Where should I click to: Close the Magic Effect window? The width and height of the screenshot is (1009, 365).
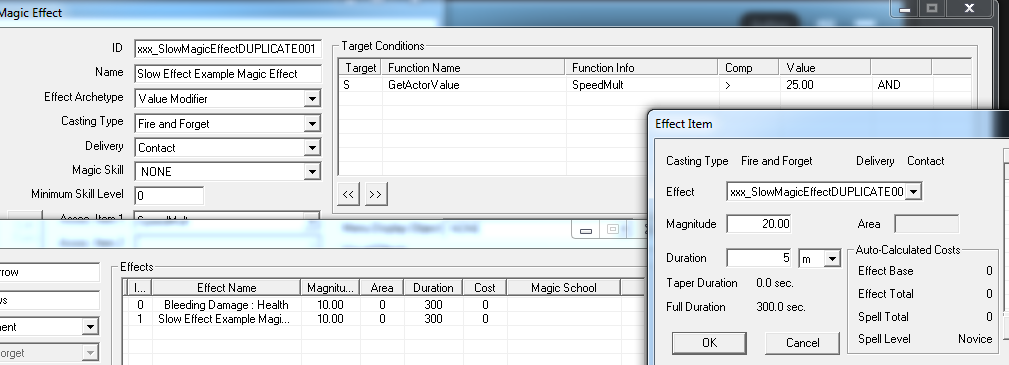pyautogui.click(x=969, y=8)
